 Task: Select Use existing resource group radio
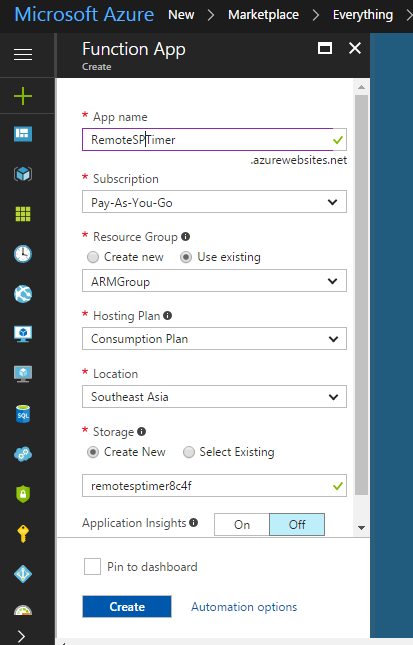tap(186, 257)
